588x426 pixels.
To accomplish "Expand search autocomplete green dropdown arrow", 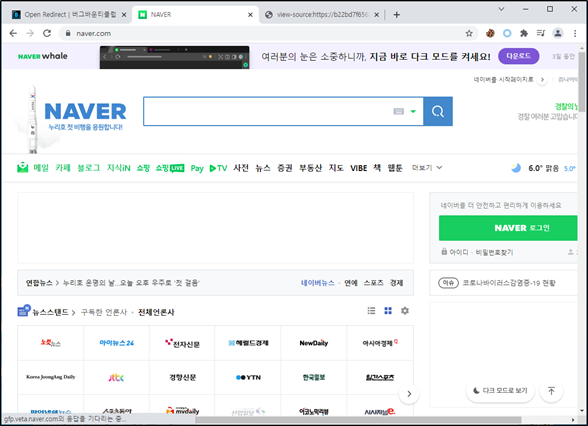I will coord(413,111).
